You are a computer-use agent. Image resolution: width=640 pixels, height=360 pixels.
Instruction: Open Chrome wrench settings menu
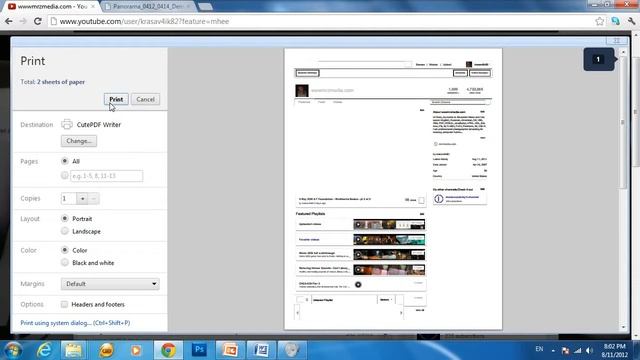(631, 21)
